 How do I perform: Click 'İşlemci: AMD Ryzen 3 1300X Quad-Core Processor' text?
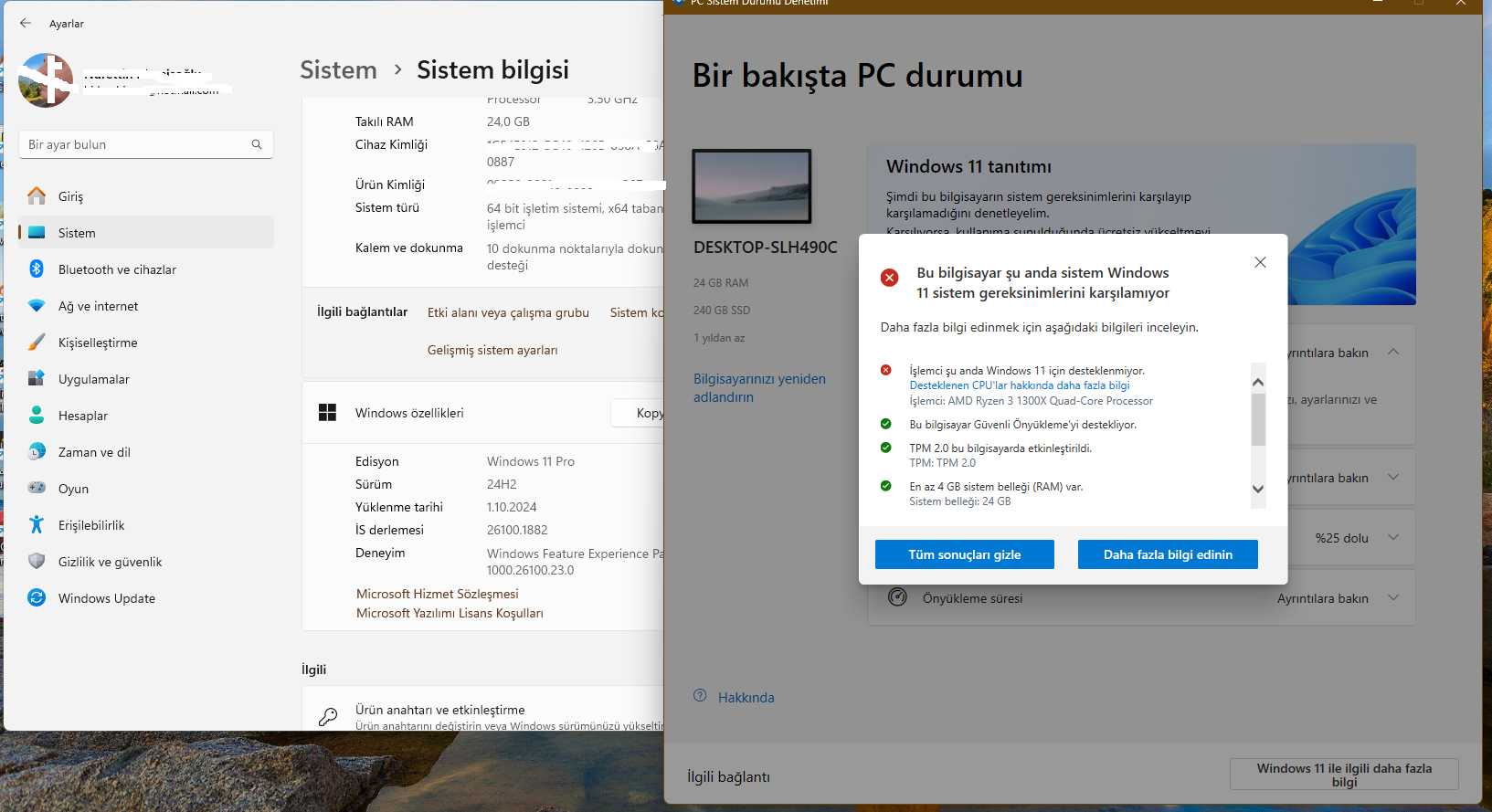[x=1032, y=401]
